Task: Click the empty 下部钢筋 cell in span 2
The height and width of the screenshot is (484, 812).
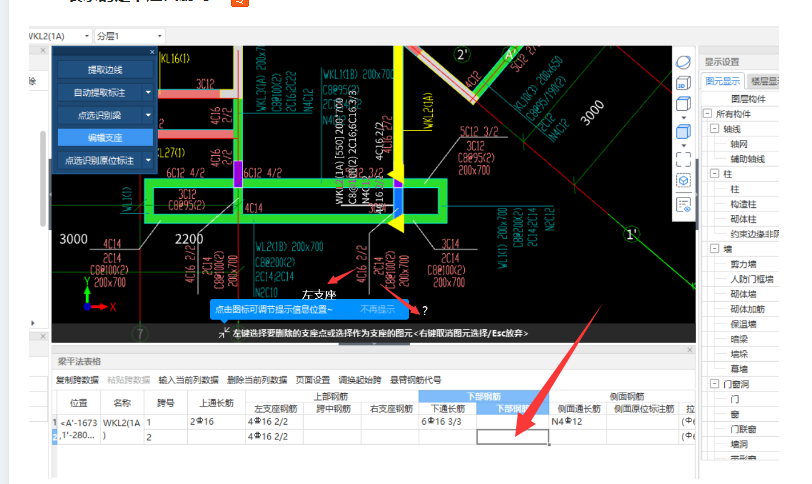Action: click(x=513, y=437)
